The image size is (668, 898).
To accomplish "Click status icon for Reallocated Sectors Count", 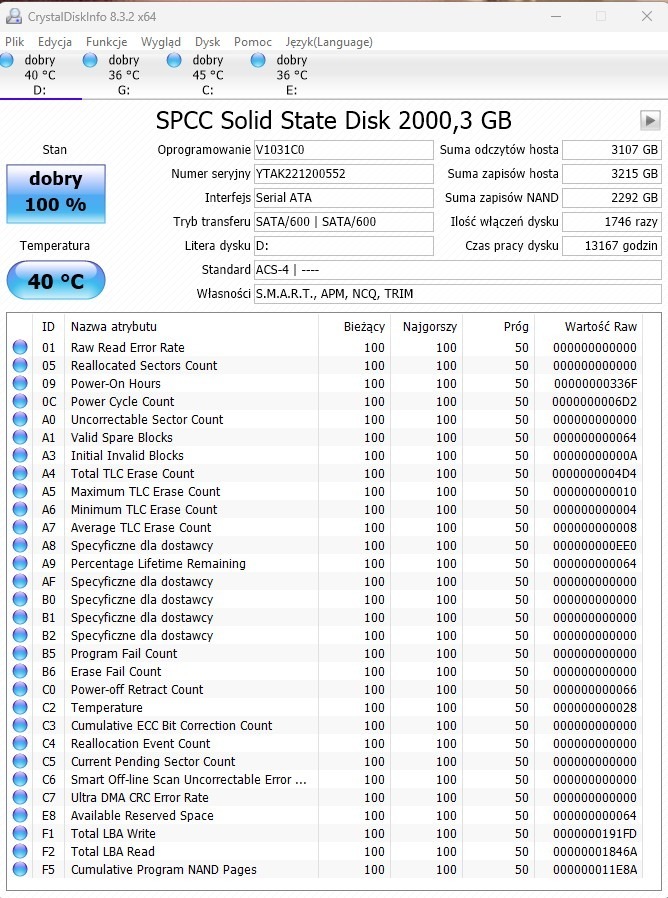I will [20, 365].
